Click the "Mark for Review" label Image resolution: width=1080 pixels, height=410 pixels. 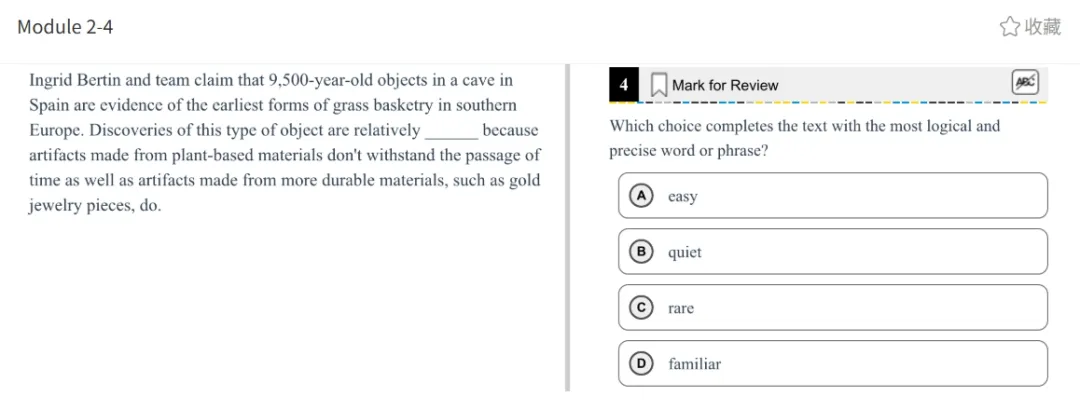(x=725, y=85)
